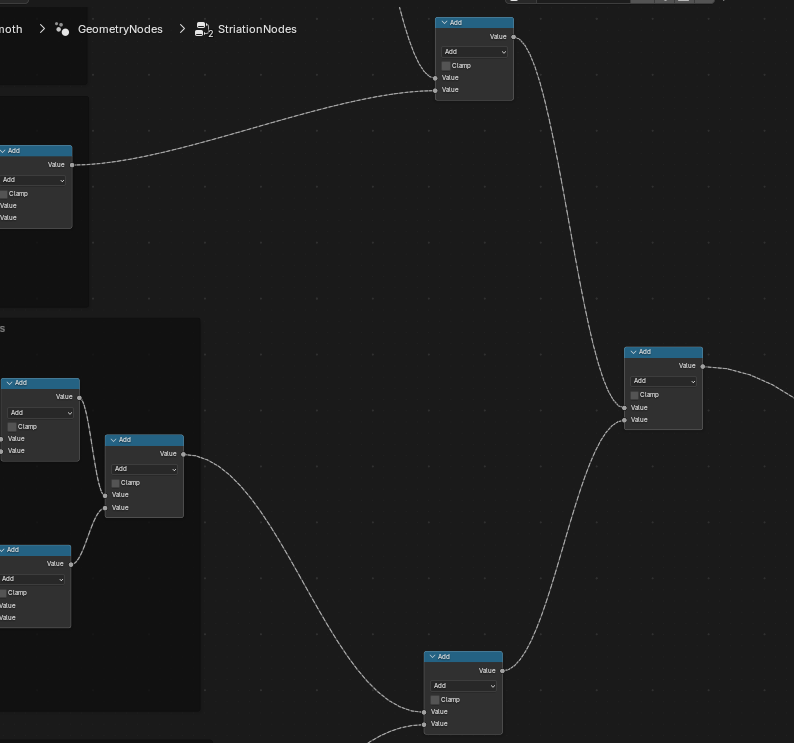Open operation dropdown on topmost Add node
Image resolution: width=794 pixels, height=743 pixels.
click(474, 52)
